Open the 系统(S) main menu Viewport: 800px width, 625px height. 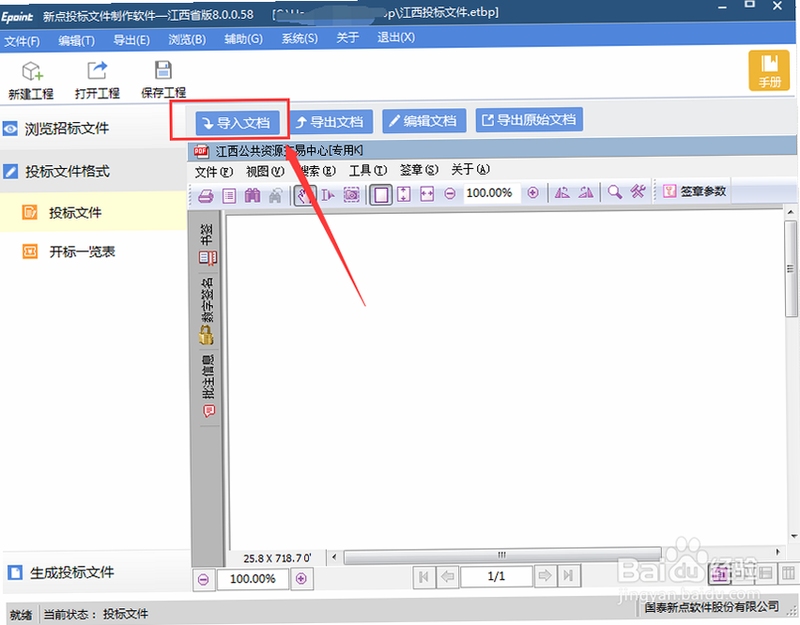point(299,38)
